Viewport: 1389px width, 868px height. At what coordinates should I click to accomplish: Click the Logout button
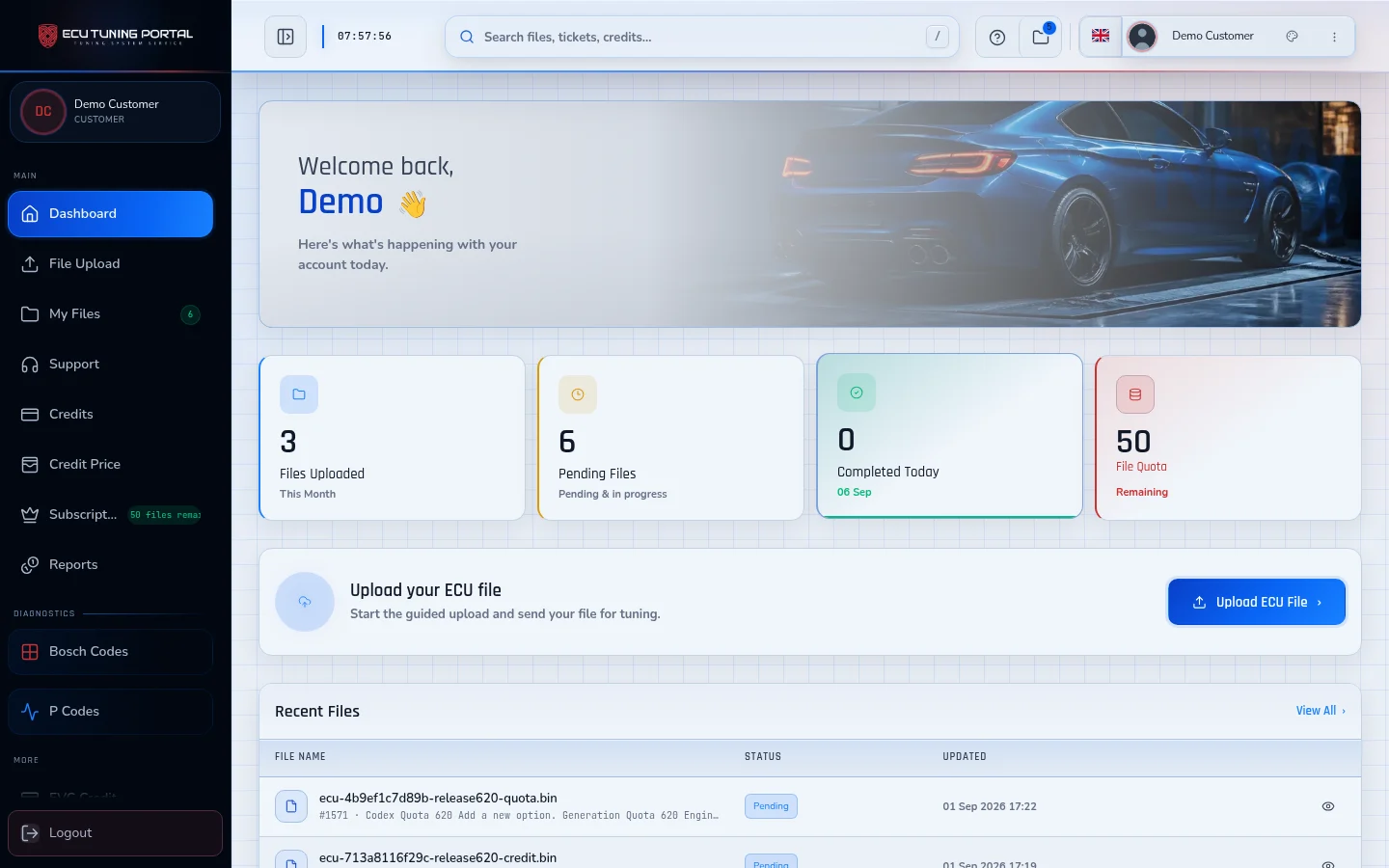click(115, 833)
